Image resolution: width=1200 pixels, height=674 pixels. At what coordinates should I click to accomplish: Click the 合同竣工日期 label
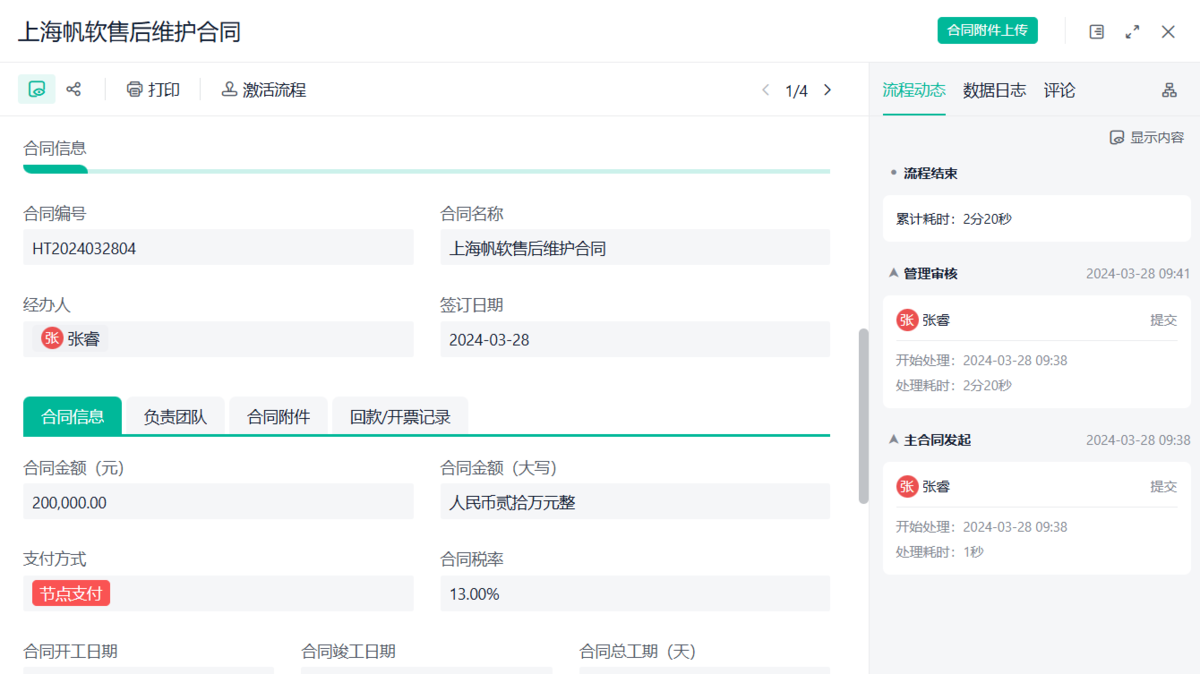click(x=348, y=651)
